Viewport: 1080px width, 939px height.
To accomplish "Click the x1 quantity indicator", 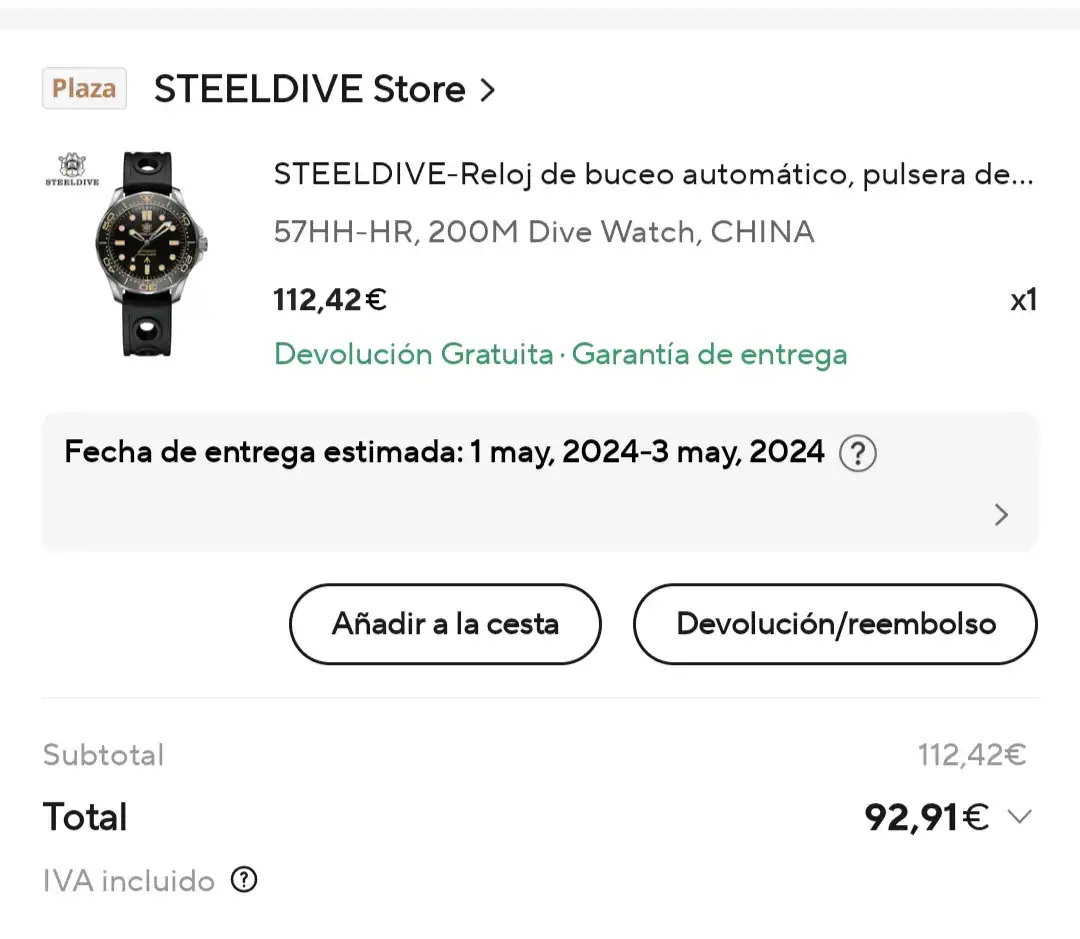I will click(x=1022, y=300).
